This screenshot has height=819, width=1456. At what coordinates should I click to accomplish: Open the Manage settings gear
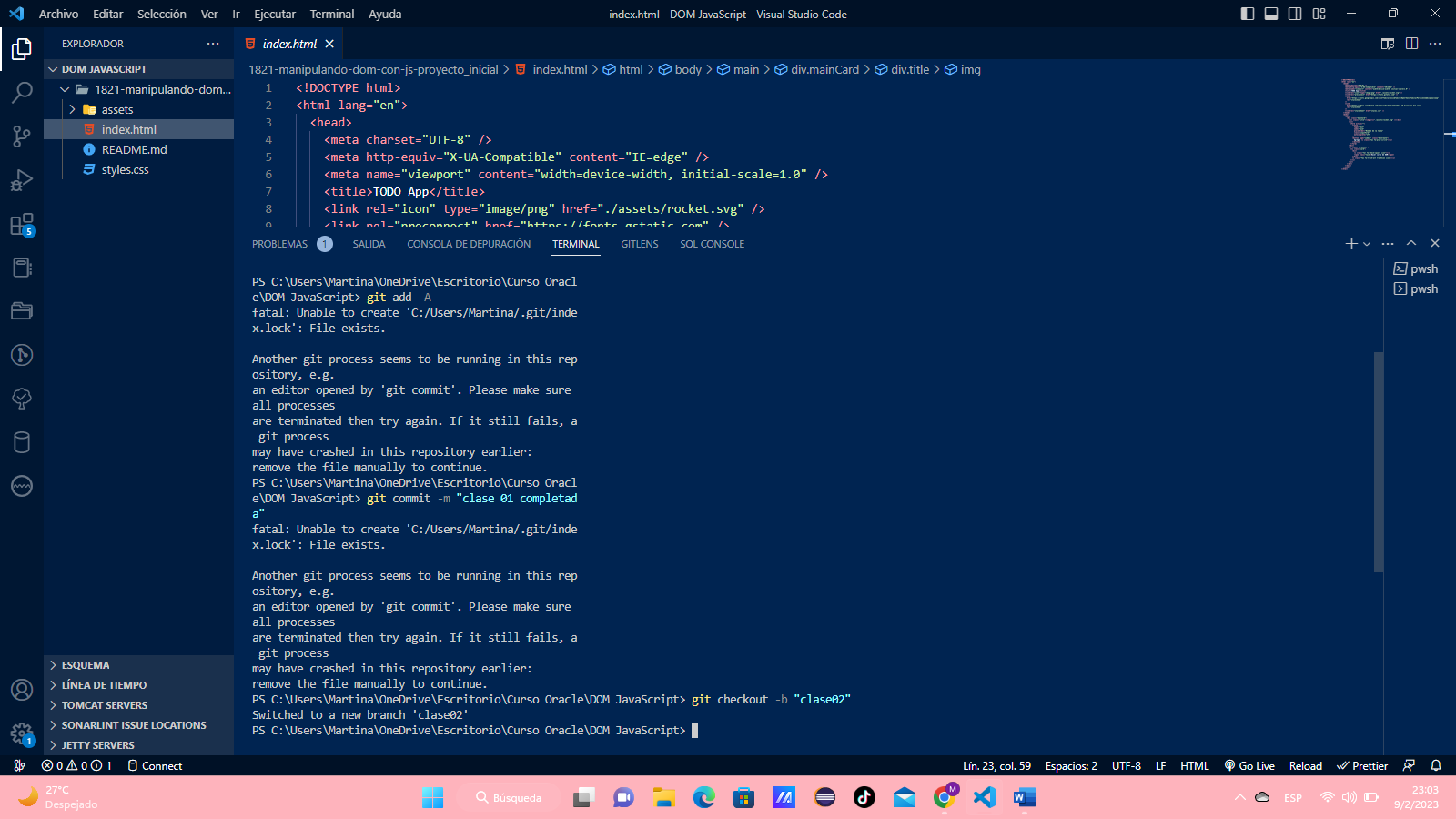22,733
